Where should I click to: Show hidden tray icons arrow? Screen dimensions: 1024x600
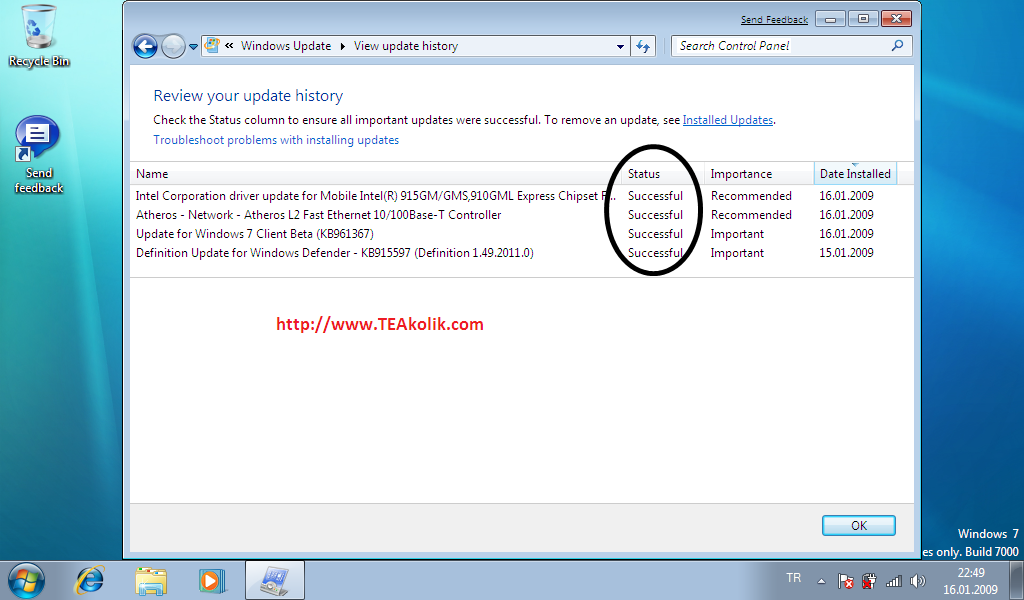click(x=822, y=580)
